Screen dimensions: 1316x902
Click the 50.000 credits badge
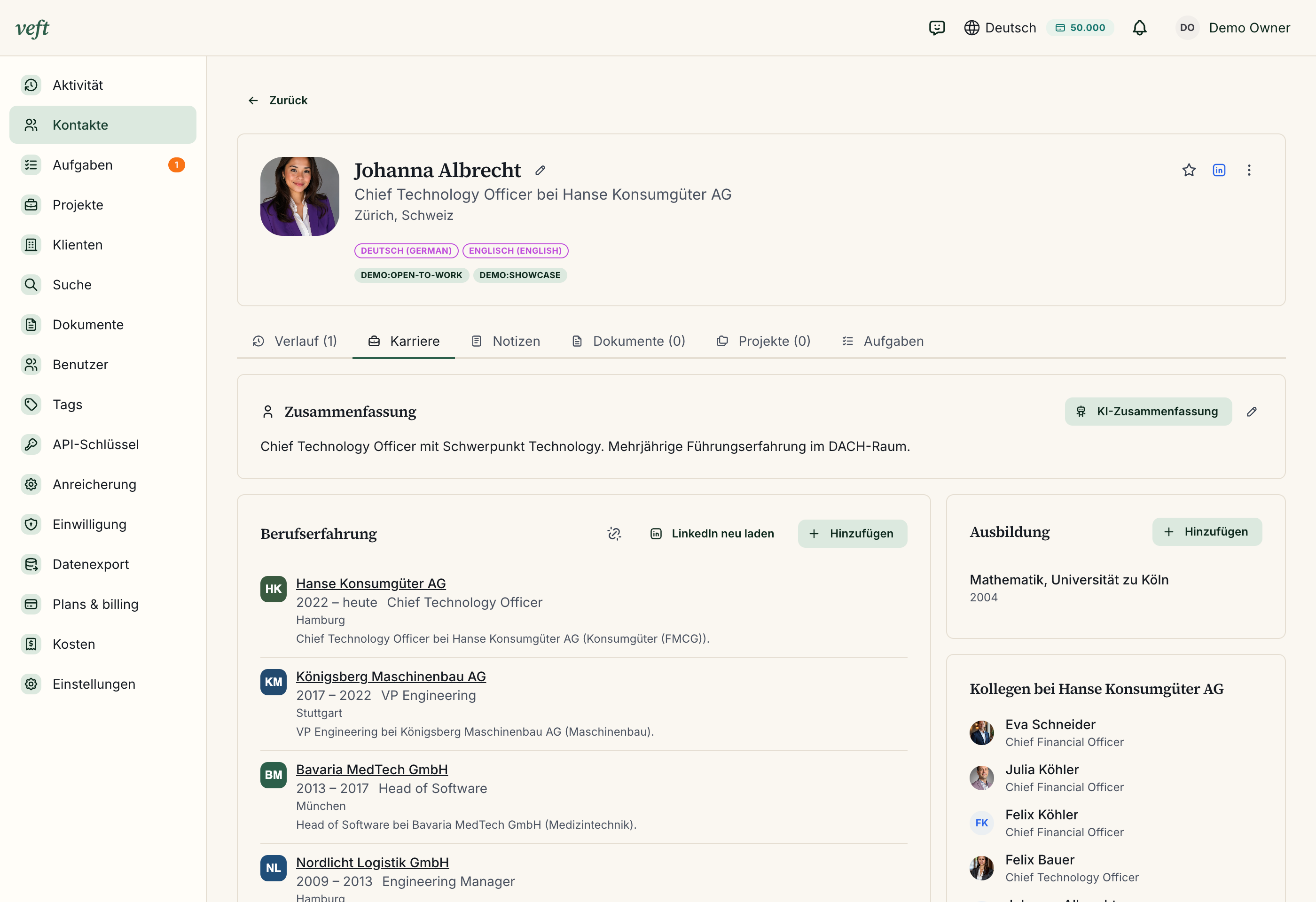click(x=1080, y=28)
